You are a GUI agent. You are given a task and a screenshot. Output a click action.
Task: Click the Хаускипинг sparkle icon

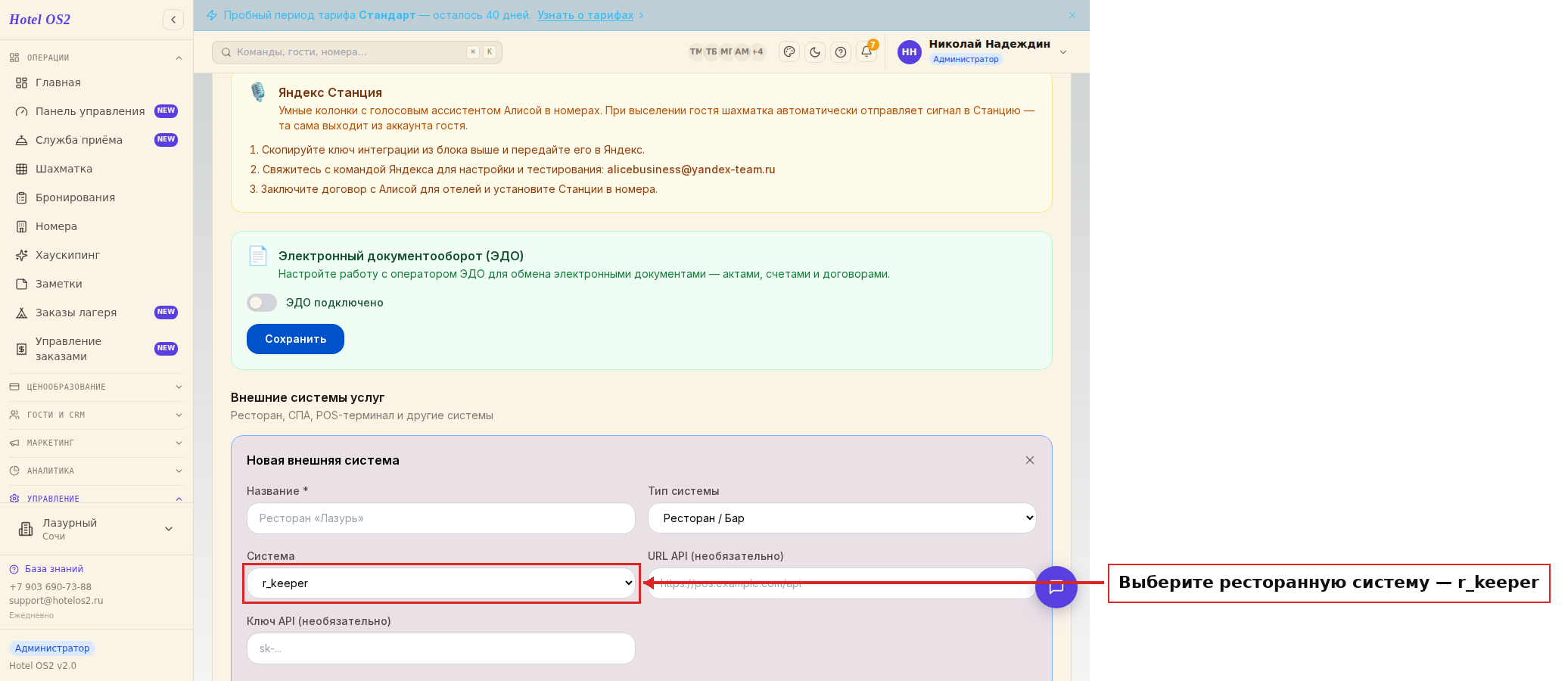pos(22,255)
